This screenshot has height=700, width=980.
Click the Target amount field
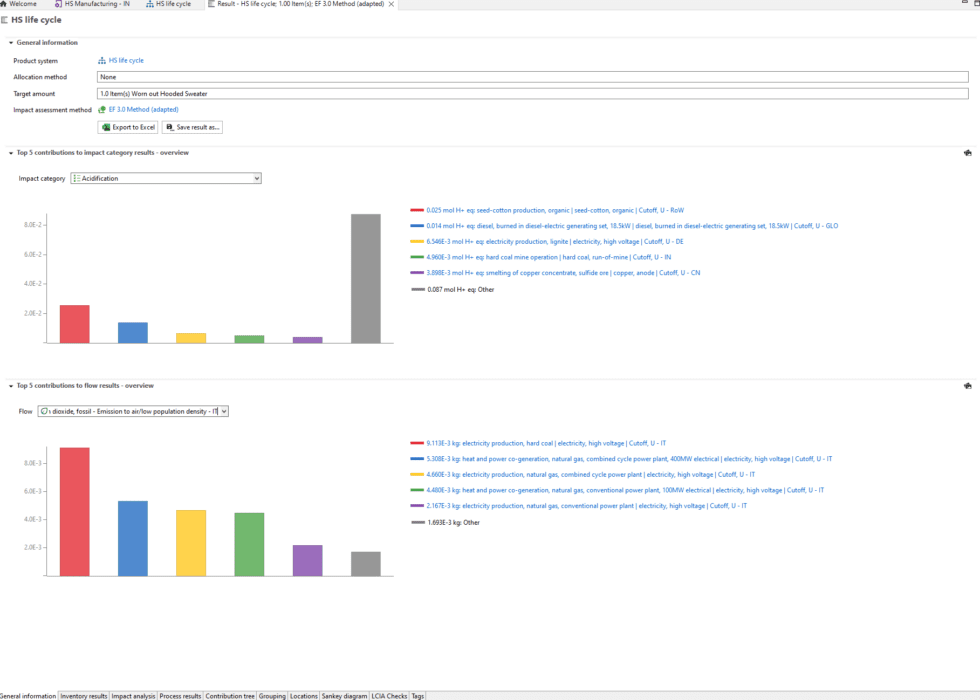(532, 93)
